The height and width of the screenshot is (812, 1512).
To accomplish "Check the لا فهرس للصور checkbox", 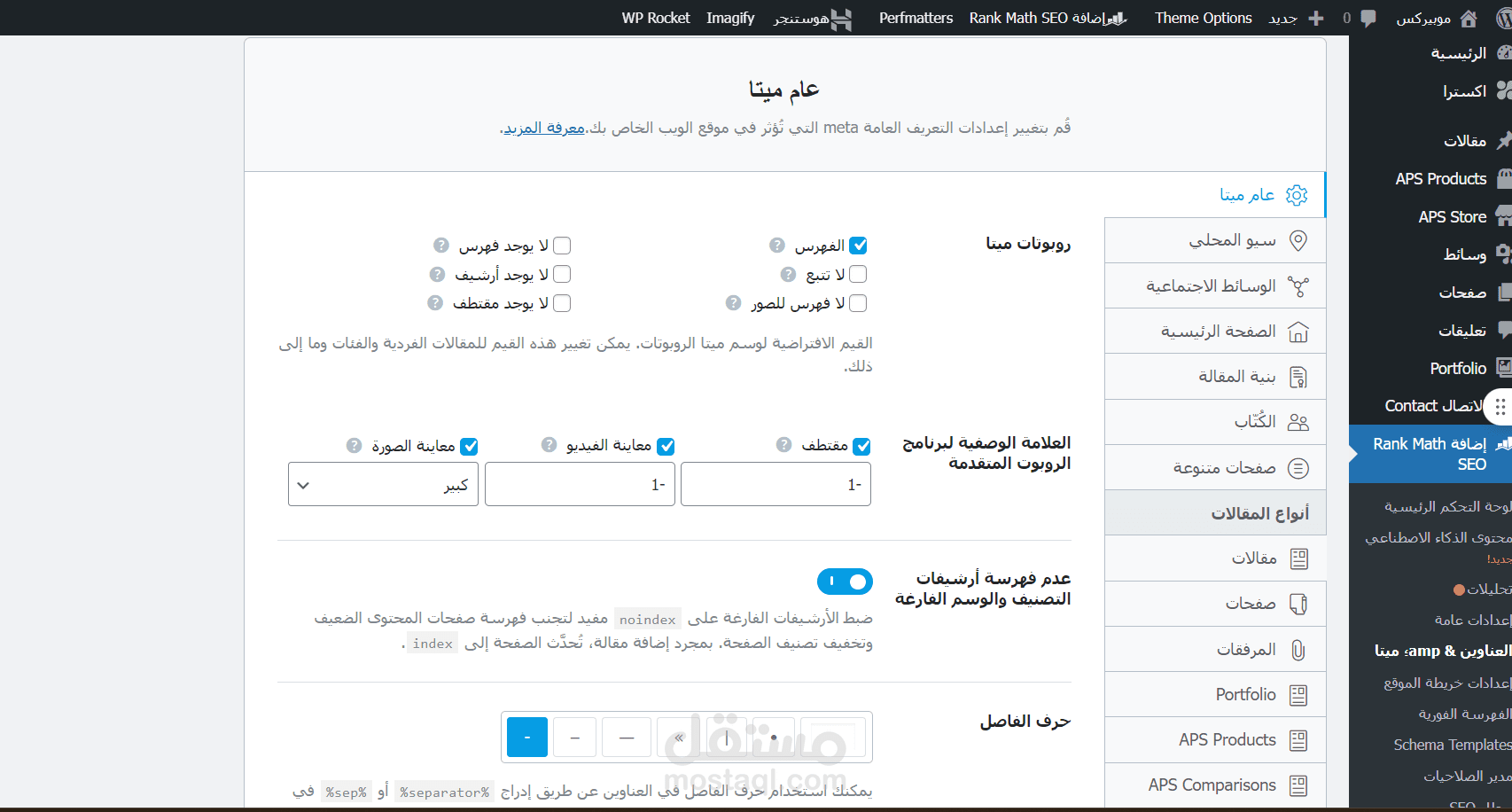I will click(x=858, y=303).
